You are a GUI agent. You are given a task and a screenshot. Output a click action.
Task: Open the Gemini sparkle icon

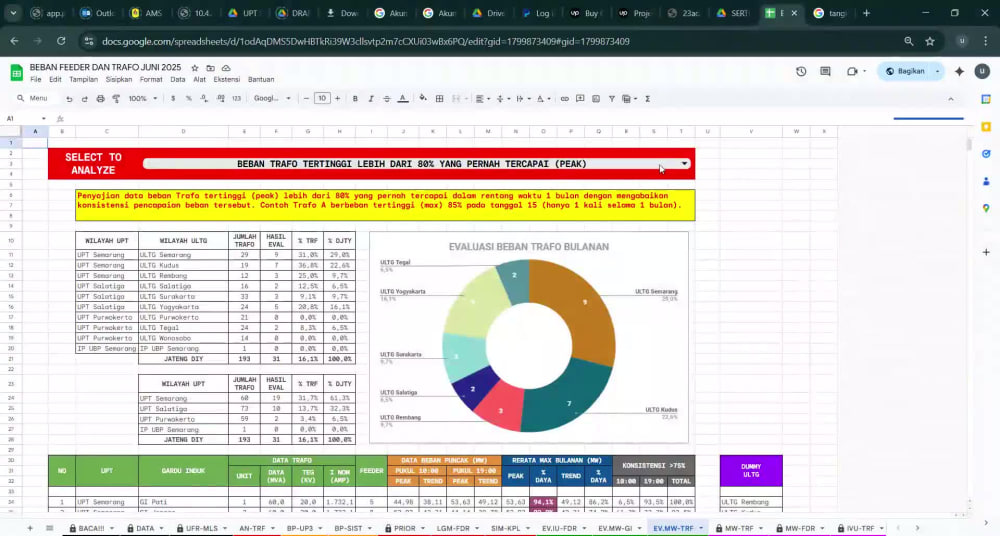click(959, 71)
